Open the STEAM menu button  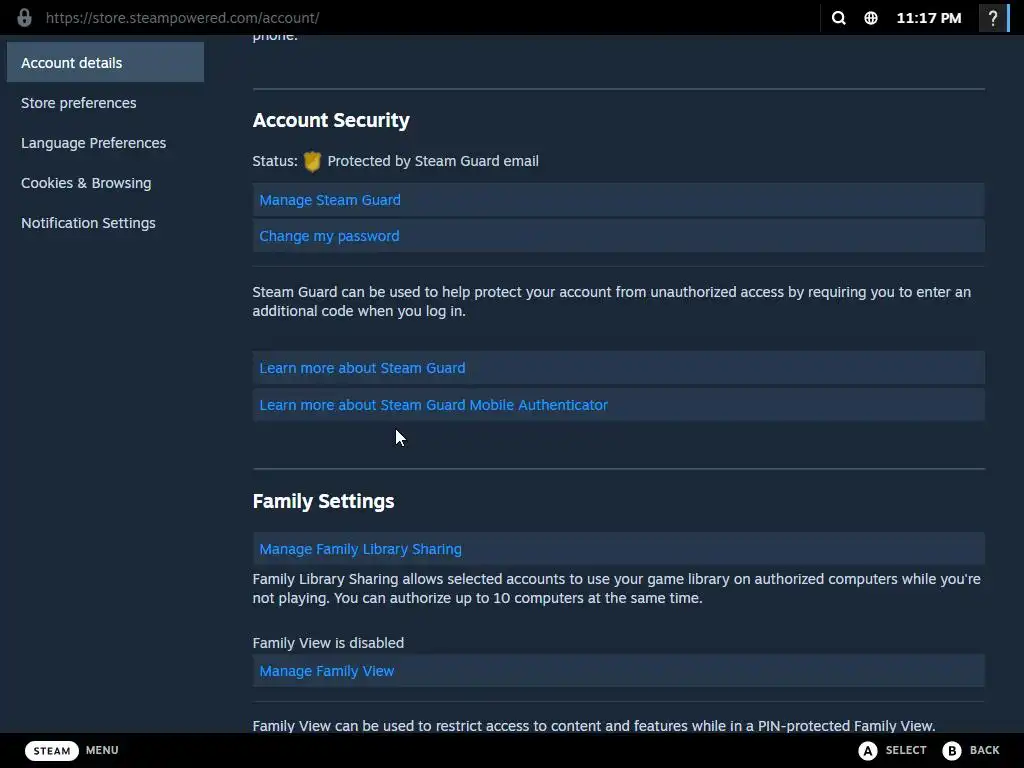pos(52,750)
